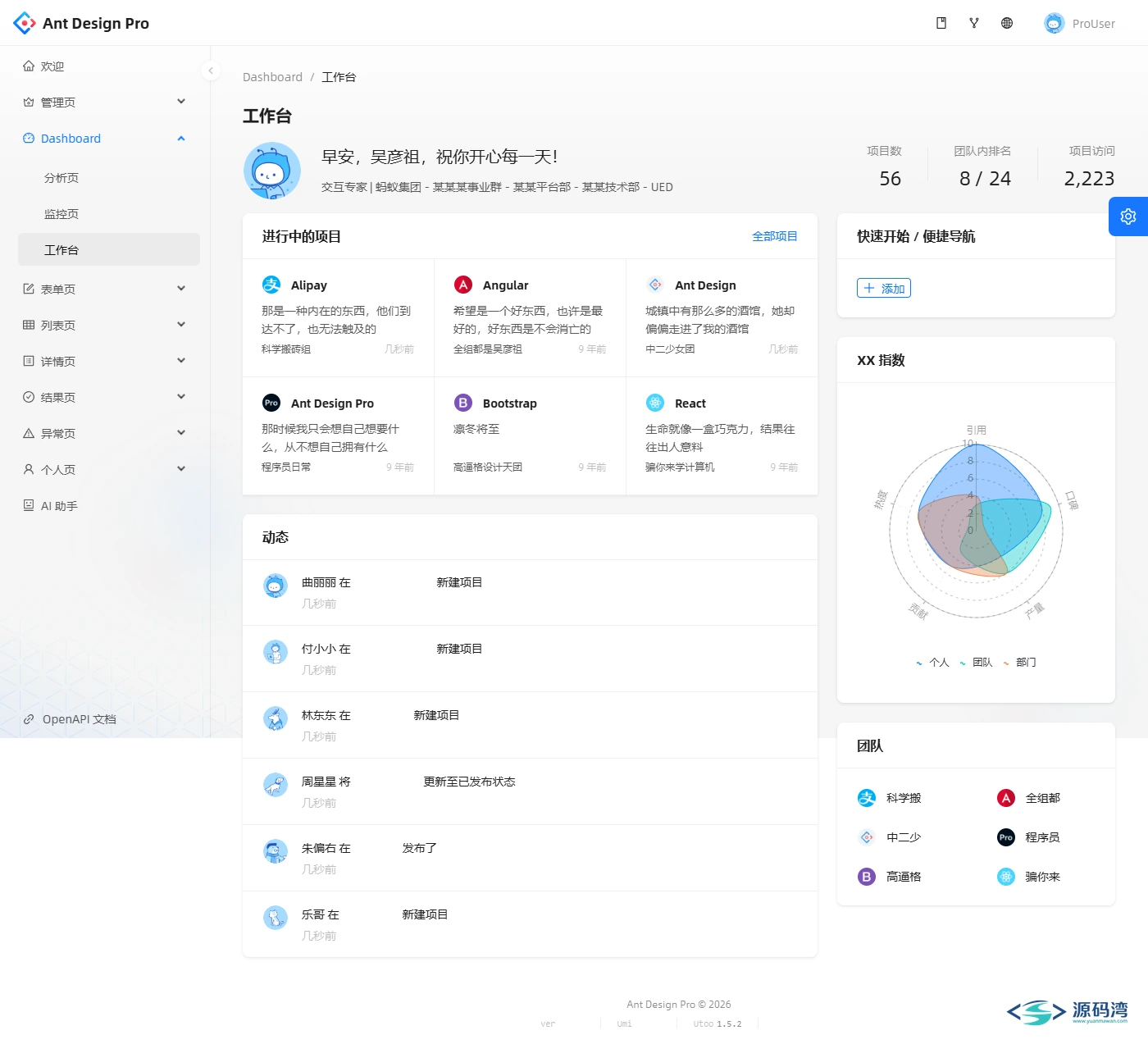1148x1044 pixels.
Task: Collapse the Dashboard sidebar menu
Action: tap(109, 139)
